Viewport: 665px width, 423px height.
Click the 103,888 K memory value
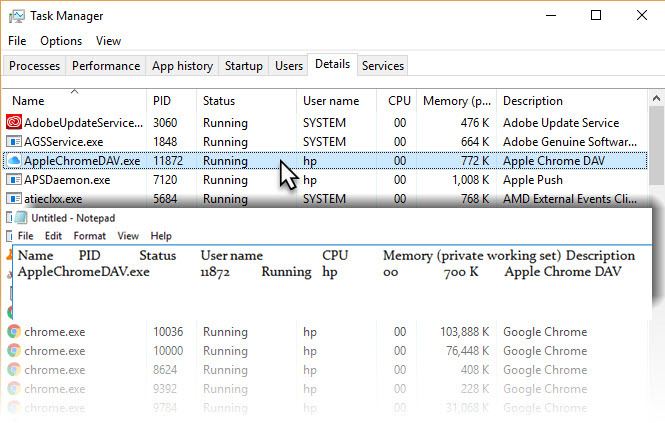(x=465, y=332)
